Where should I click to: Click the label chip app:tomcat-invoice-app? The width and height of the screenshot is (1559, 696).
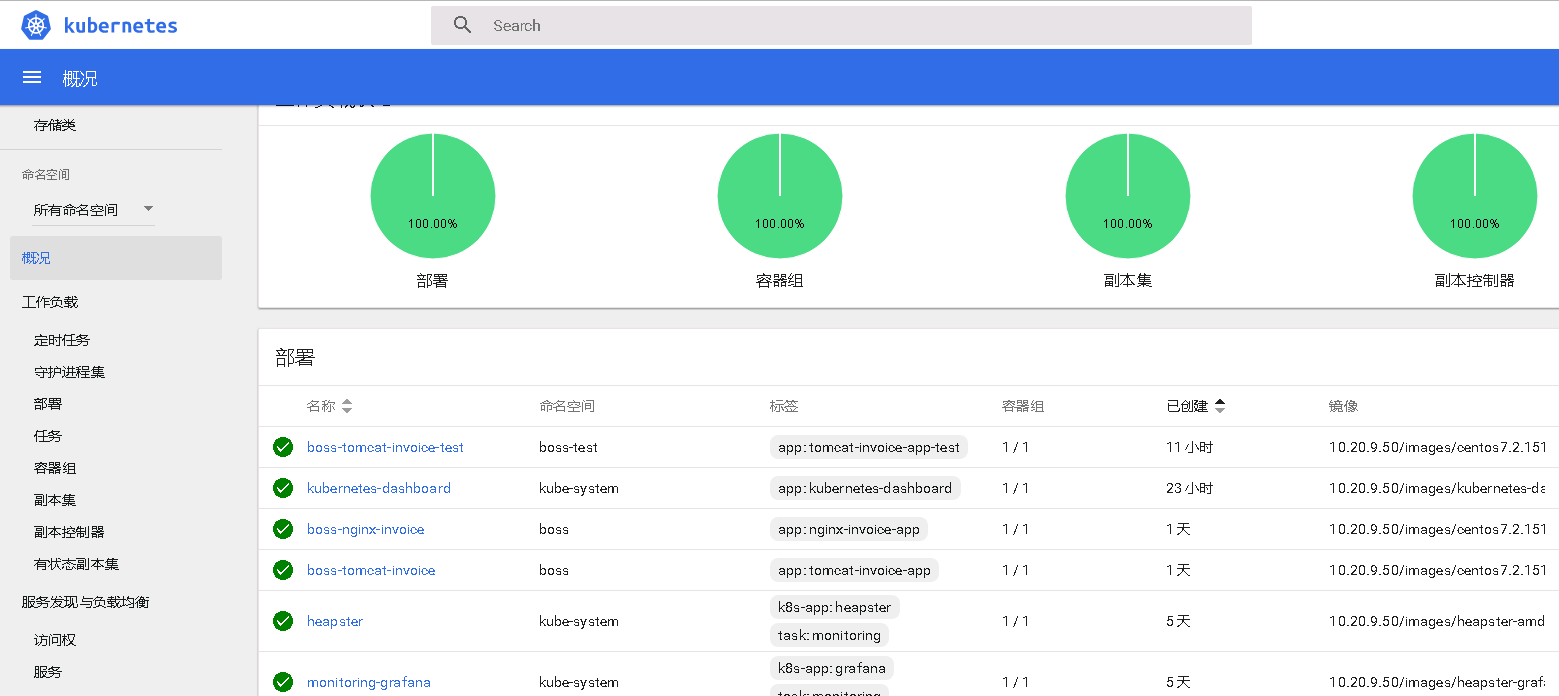[x=854, y=570]
